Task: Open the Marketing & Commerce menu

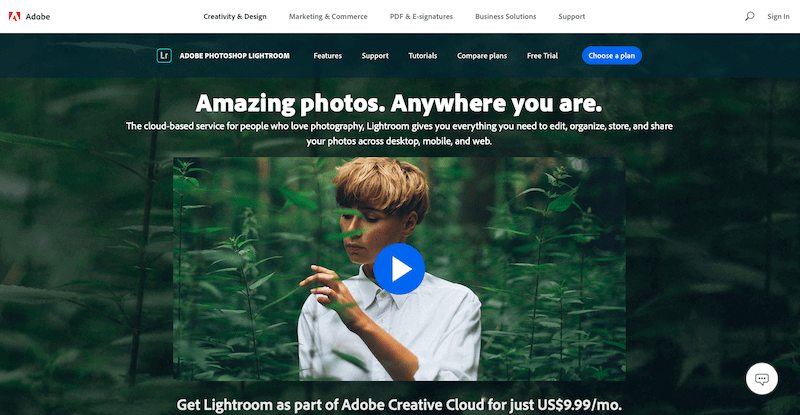Action: 328,16
